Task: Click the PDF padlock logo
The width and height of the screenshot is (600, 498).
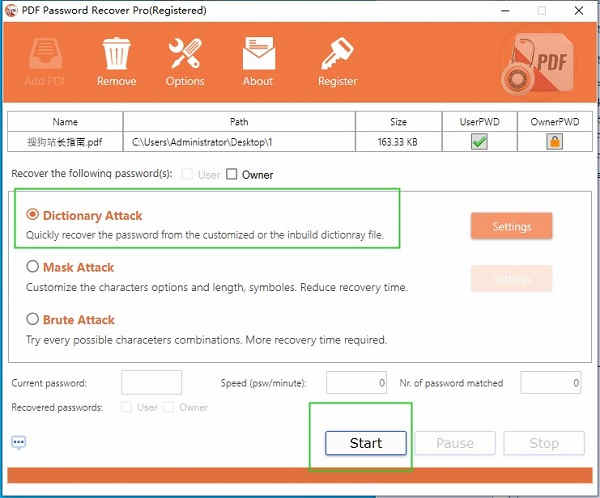Action: (540, 64)
